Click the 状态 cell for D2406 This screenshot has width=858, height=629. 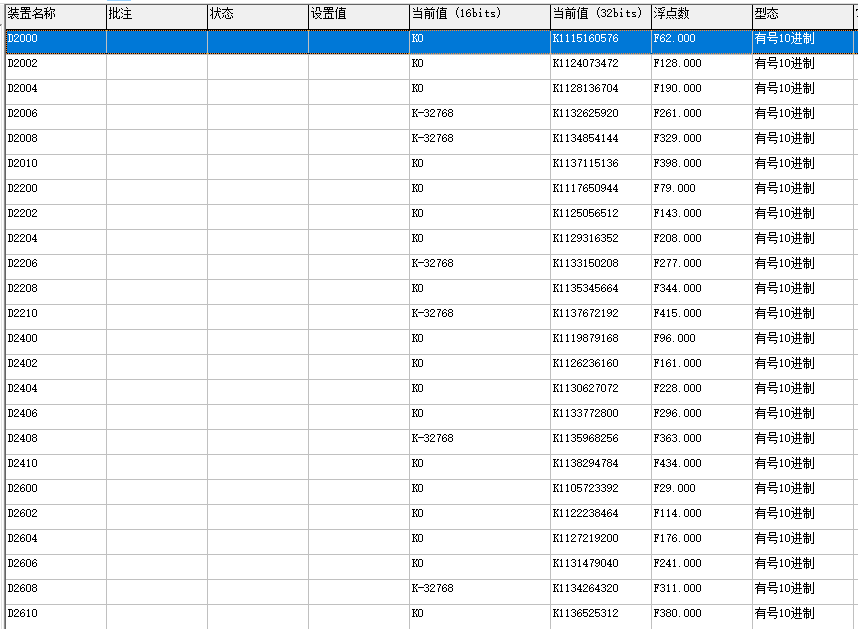tap(257, 414)
